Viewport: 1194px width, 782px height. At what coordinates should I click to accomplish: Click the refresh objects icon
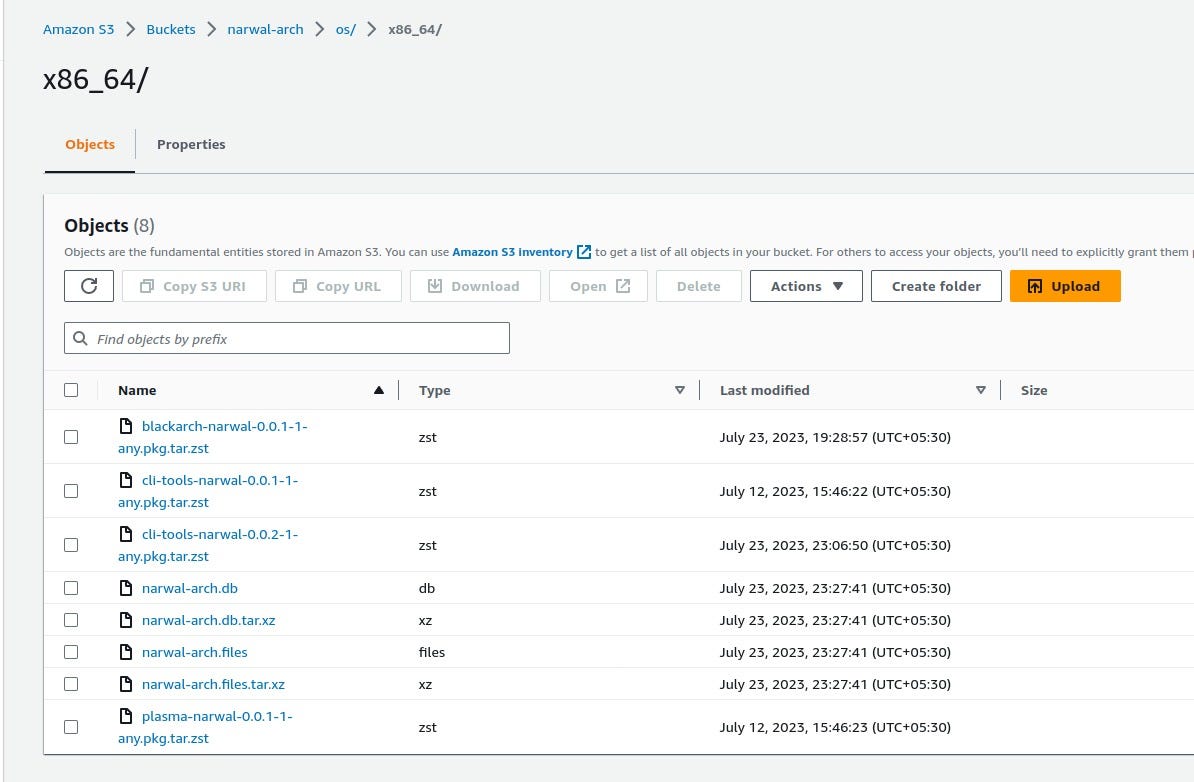tap(89, 286)
